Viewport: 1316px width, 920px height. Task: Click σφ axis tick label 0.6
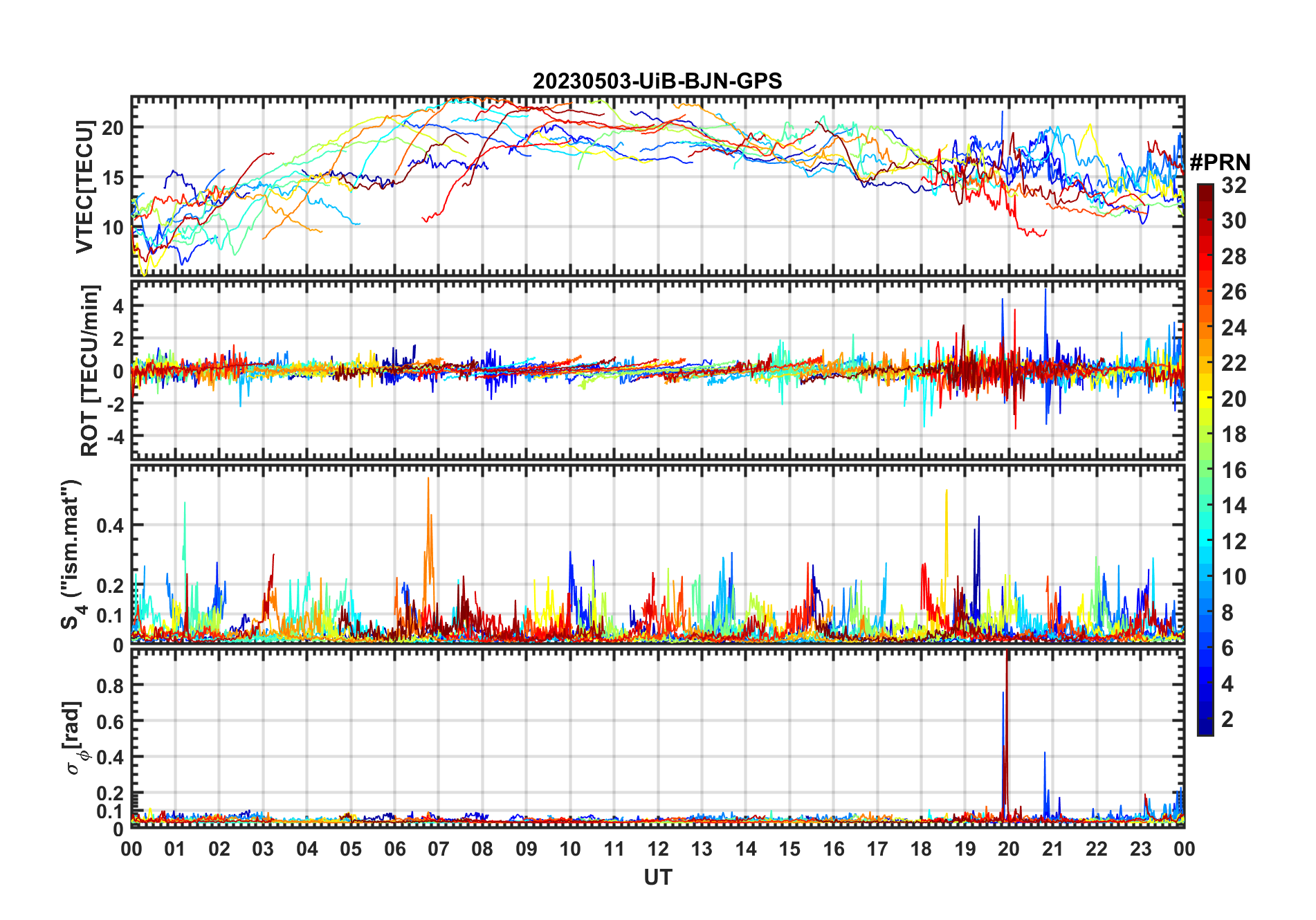[111, 721]
